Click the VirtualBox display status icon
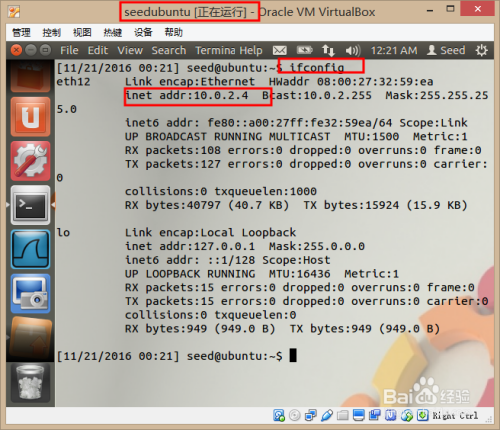The height and width of the screenshot is (430, 500). (x=358, y=415)
